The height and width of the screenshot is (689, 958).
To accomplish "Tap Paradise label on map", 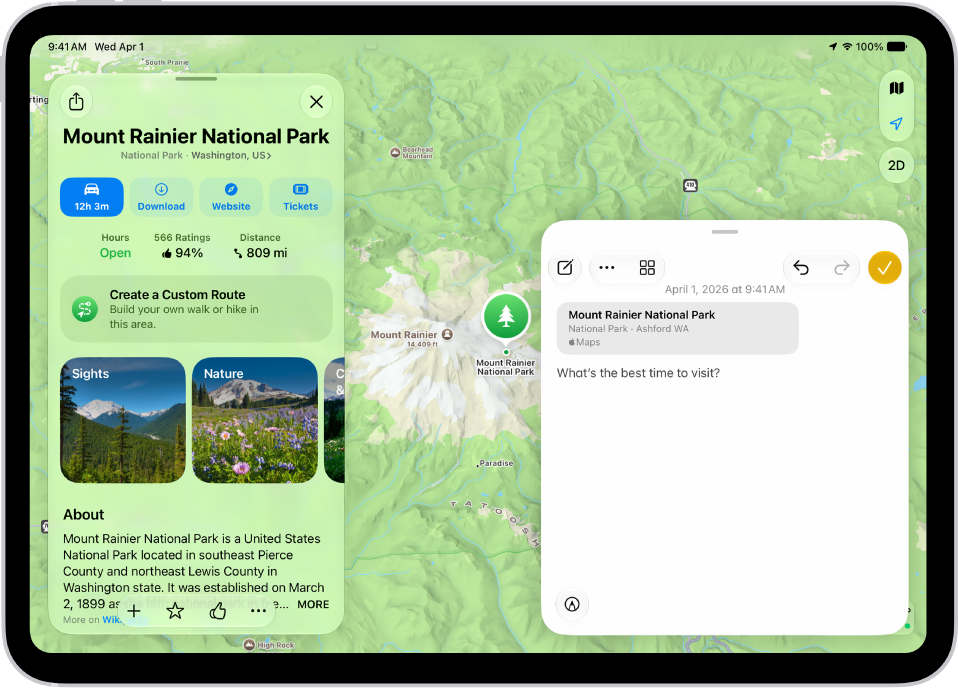I will (496, 463).
